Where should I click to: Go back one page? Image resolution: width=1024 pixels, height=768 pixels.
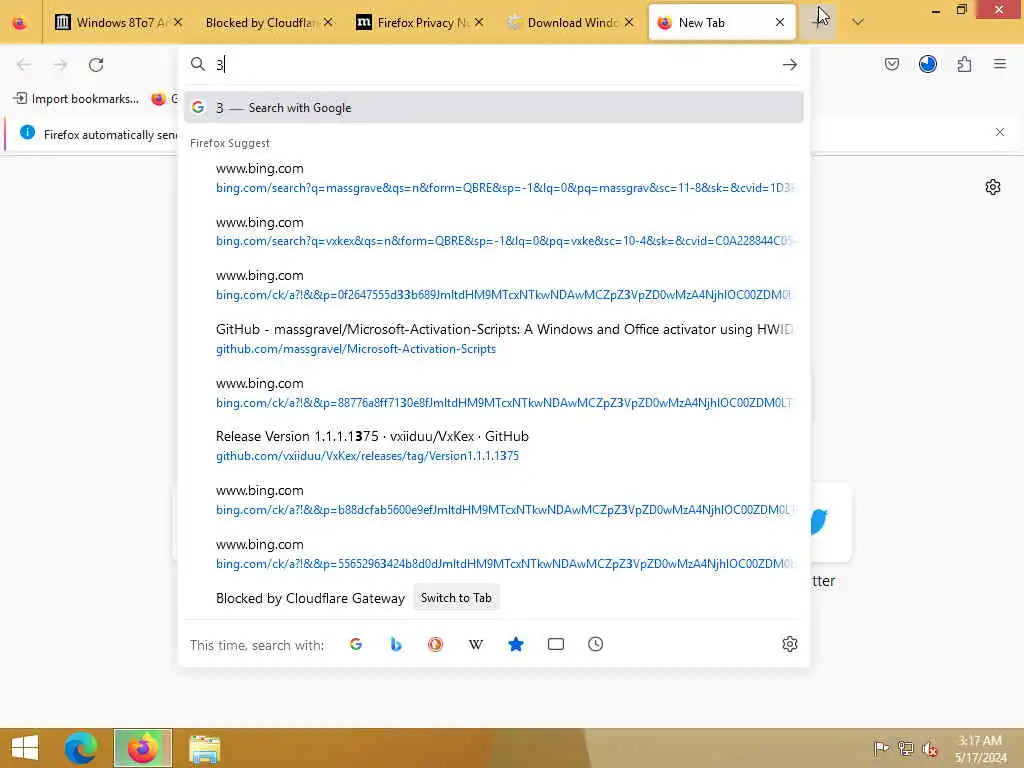point(24,65)
